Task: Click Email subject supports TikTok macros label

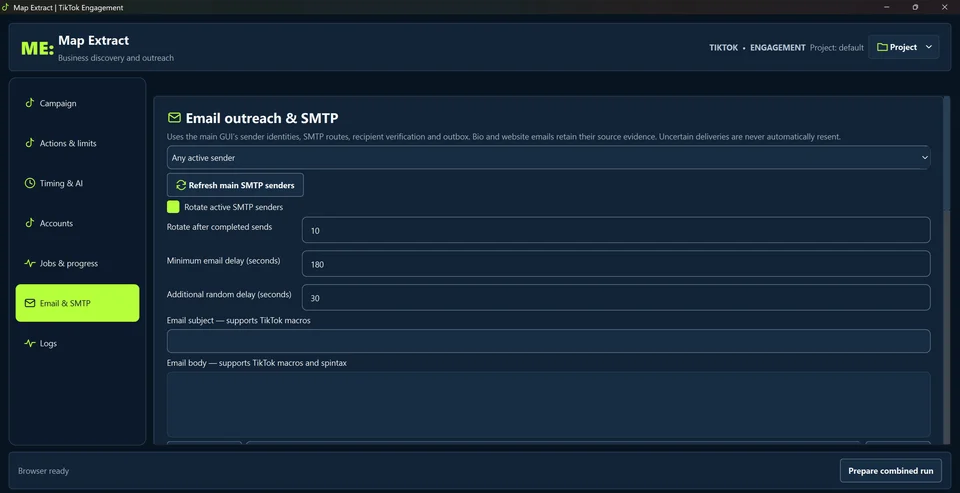Action: [239, 320]
